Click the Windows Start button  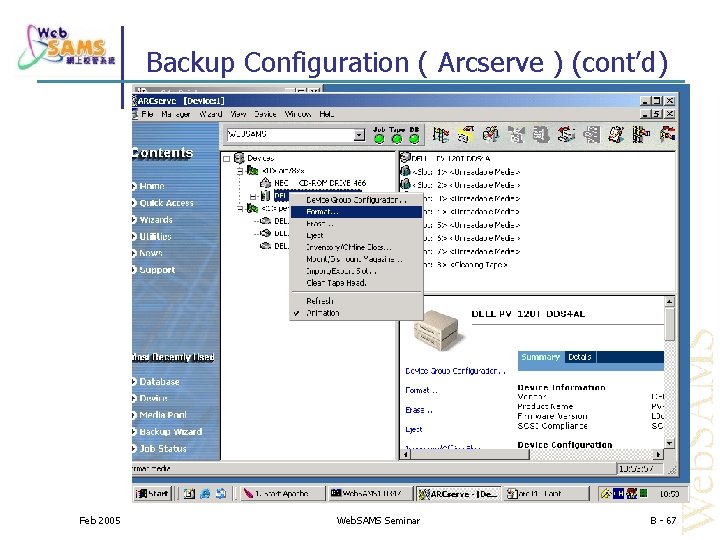pos(152,494)
